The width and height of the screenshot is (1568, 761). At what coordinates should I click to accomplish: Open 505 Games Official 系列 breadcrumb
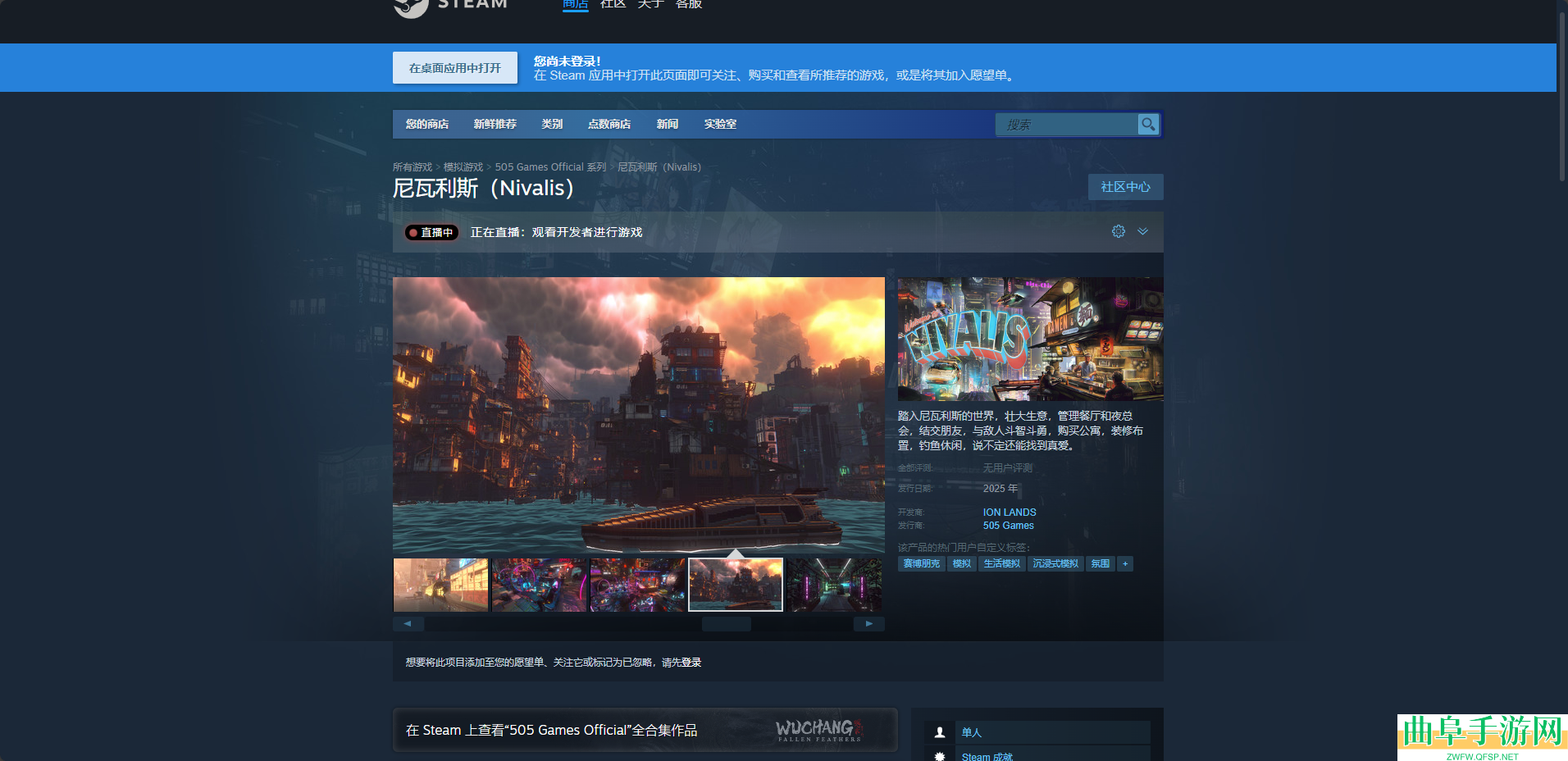pos(550,167)
